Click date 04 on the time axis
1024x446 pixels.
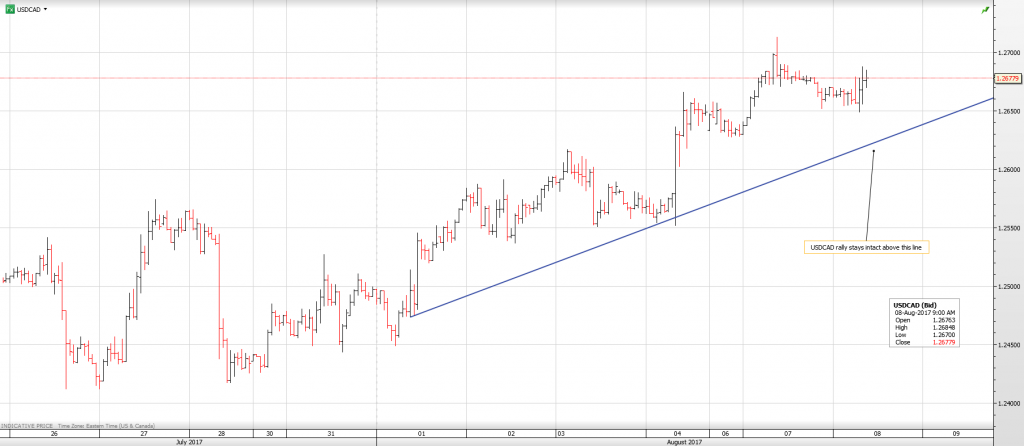[678, 433]
